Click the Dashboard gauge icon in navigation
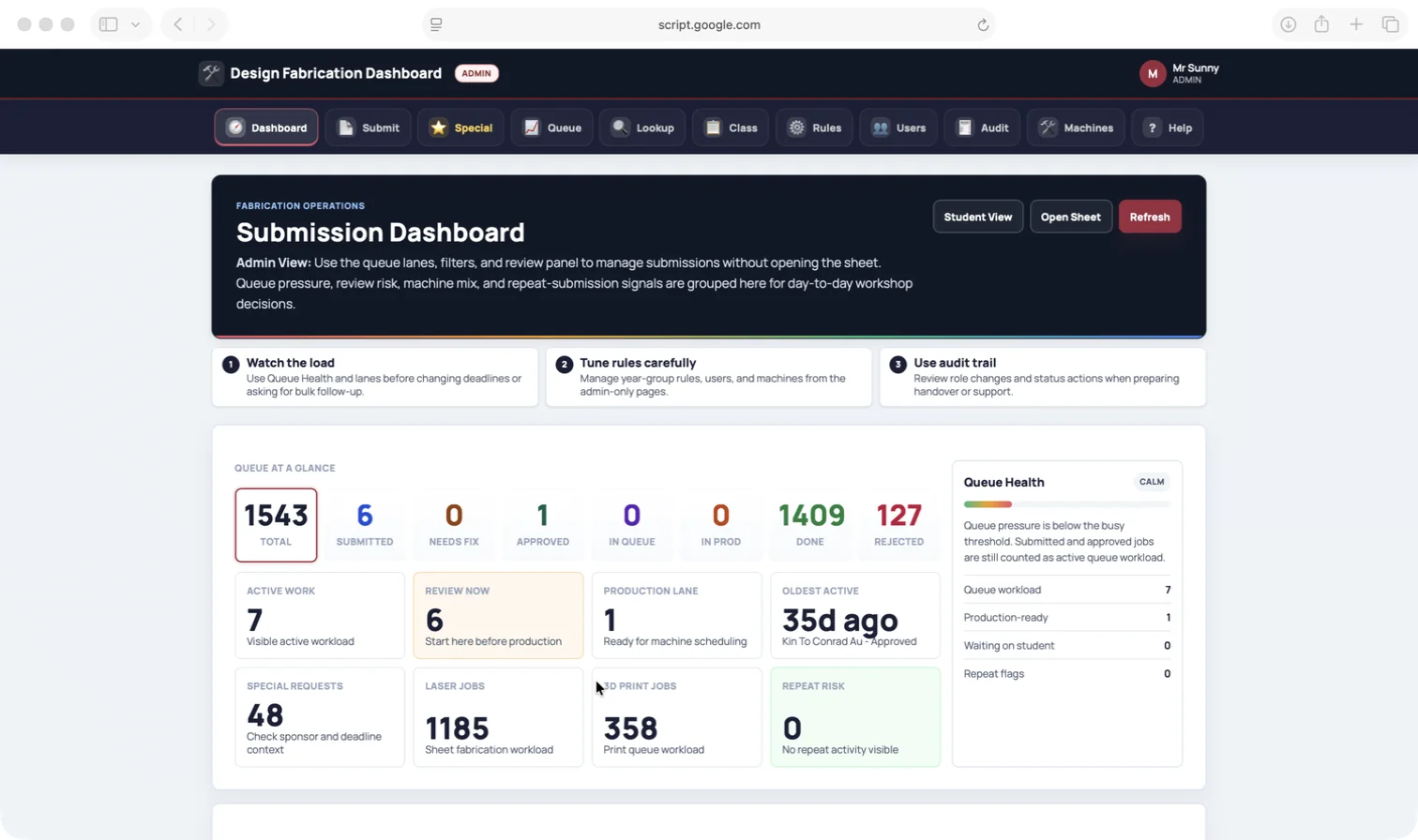The height and width of the screenshot is (840, 1418). click(235, 127)
